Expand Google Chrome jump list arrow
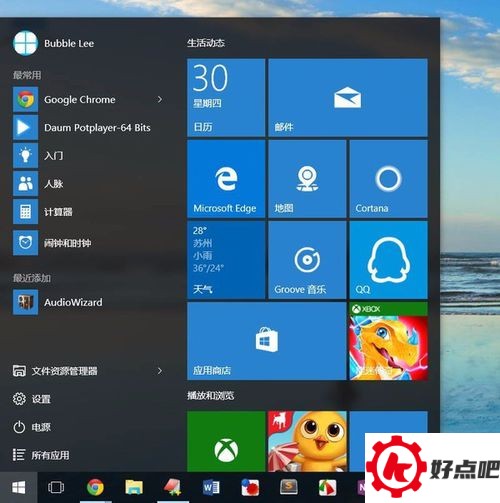Image resolution: width=500 pixels, height=503 pixels. coord(160,99)
